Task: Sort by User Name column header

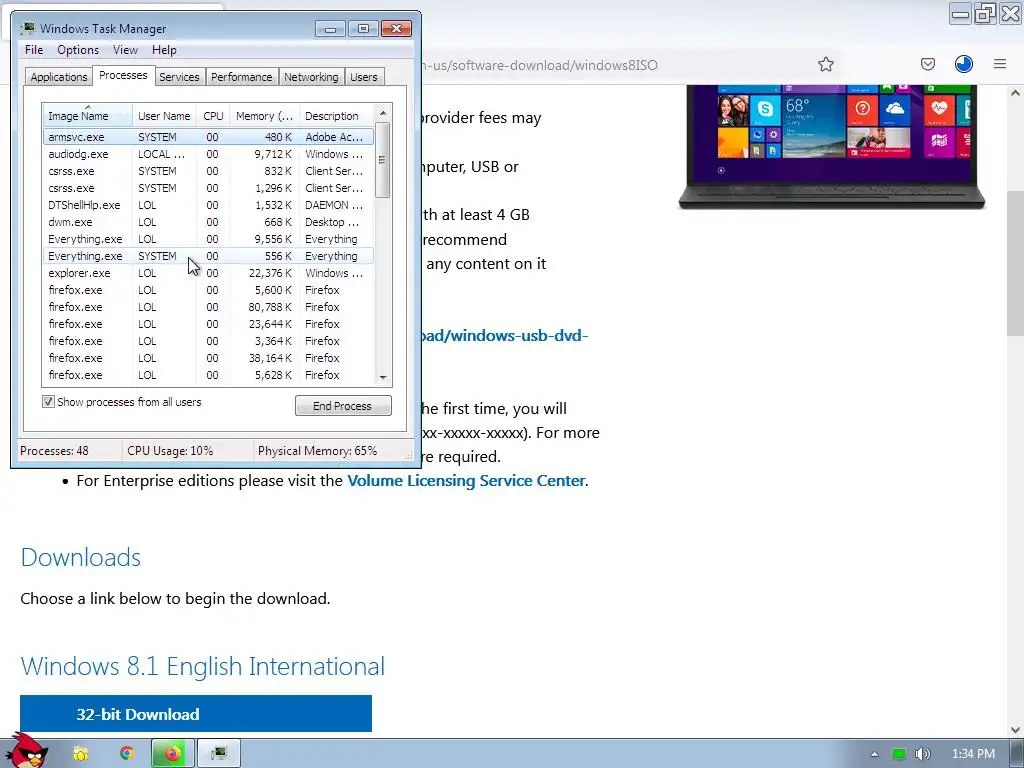Action: pos(164,116)
